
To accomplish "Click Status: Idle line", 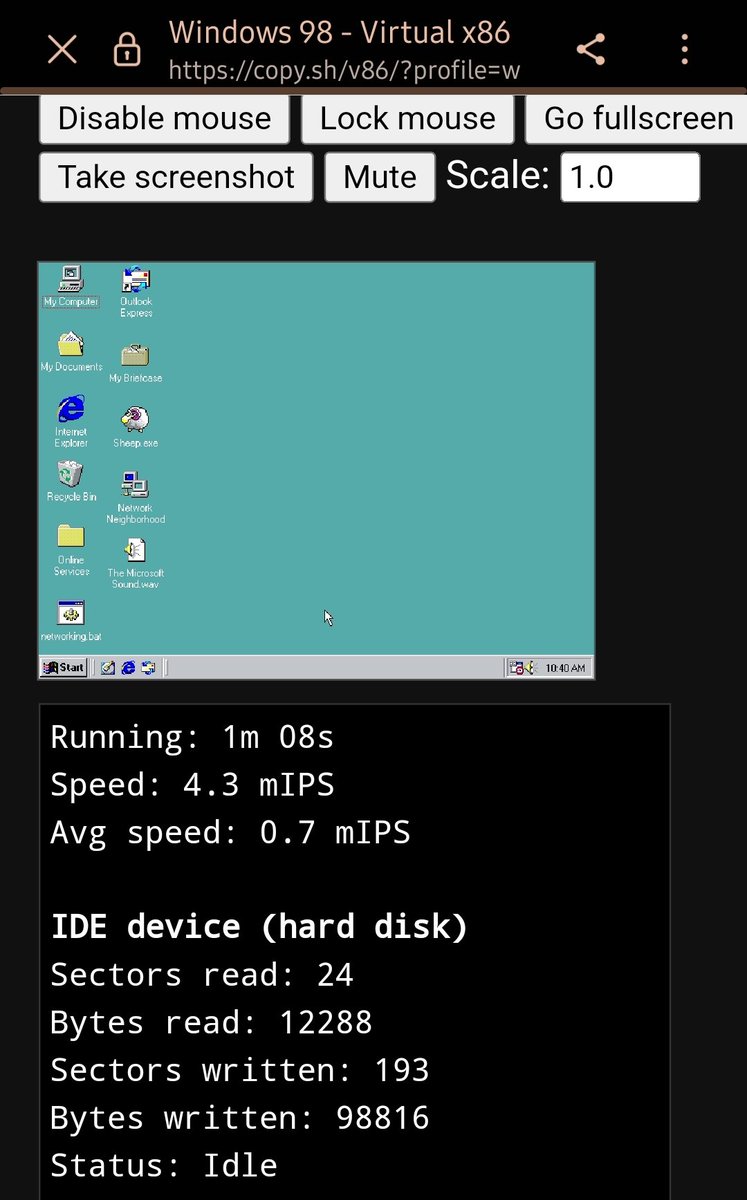I will (x=164, y=1165).
